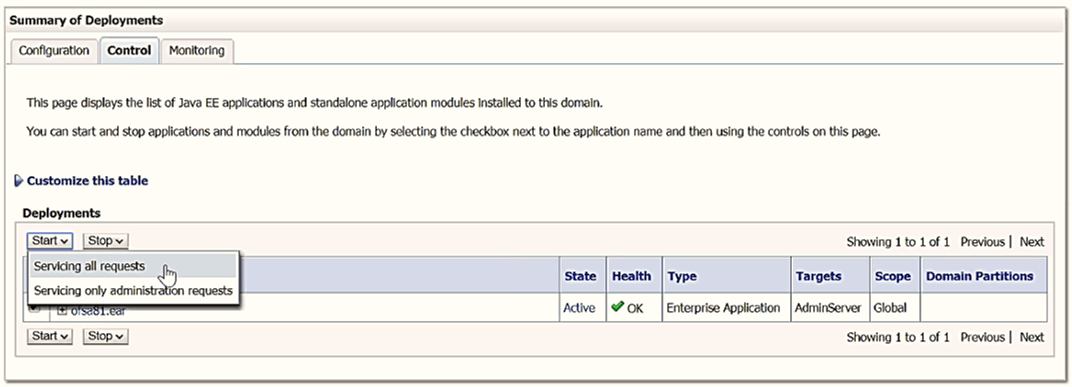Select the Control tab
Screen dimensions: 1072x387
[129, 51]
